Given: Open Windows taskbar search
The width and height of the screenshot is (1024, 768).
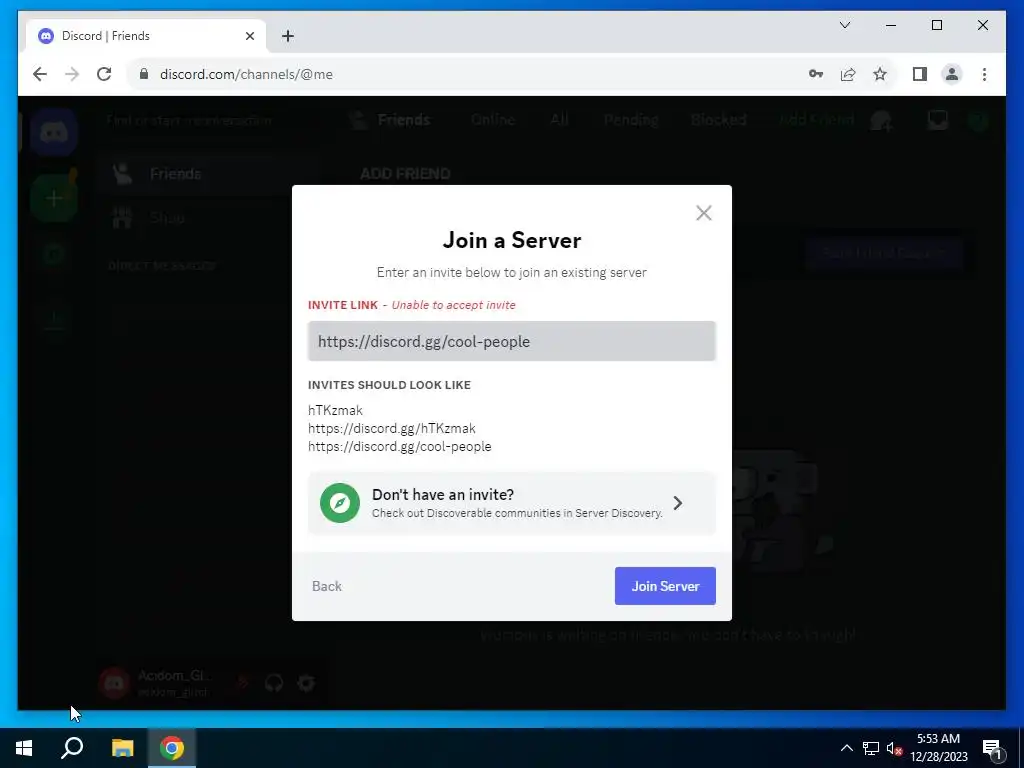Looking at the screenshot, I should (x=72, y=748).
